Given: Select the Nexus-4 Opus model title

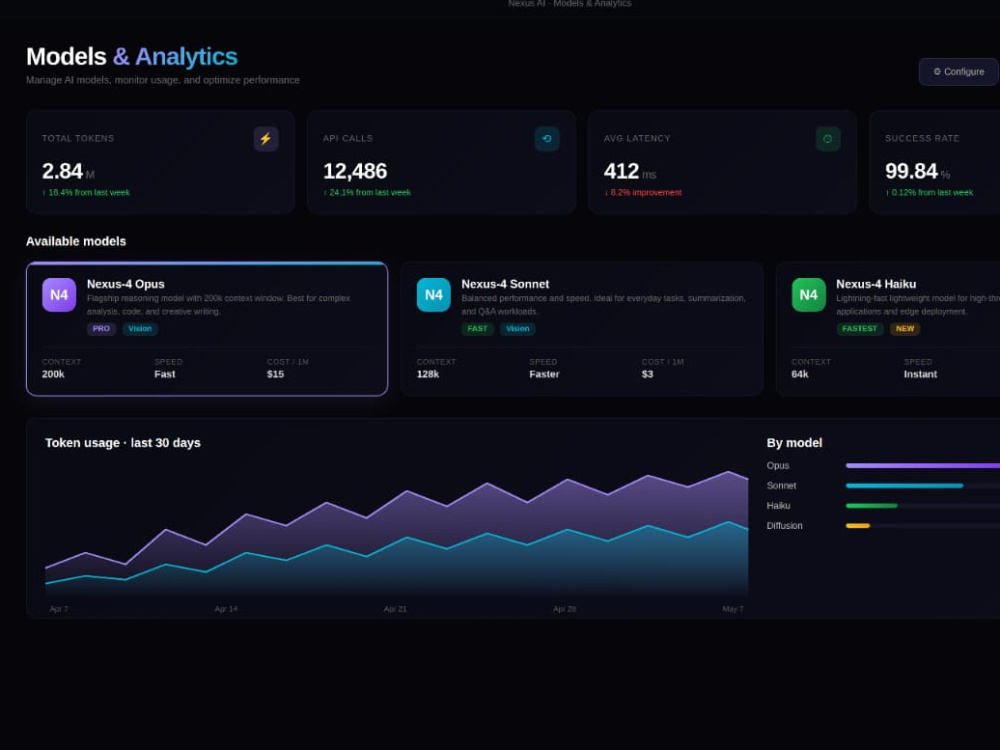Looking at the screenshot, I should click(126, 284).
